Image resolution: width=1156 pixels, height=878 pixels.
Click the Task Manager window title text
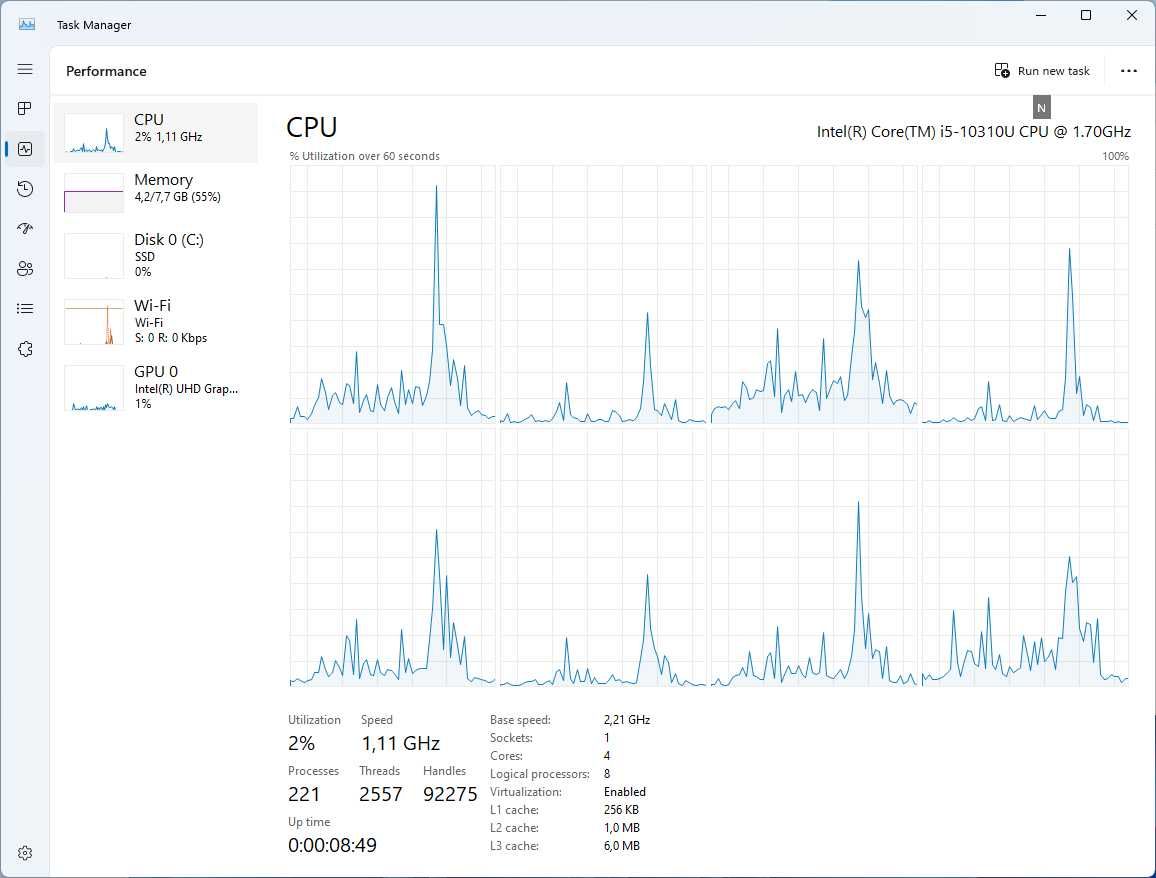point(94,25)
